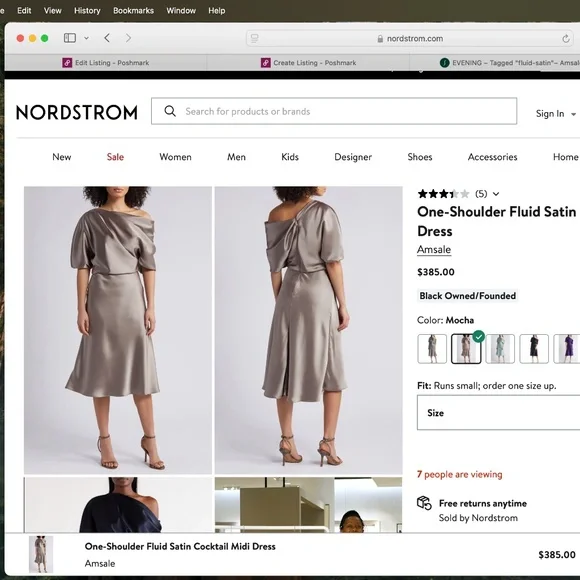Toggle the Safari sidebar icon

[70, 38]
